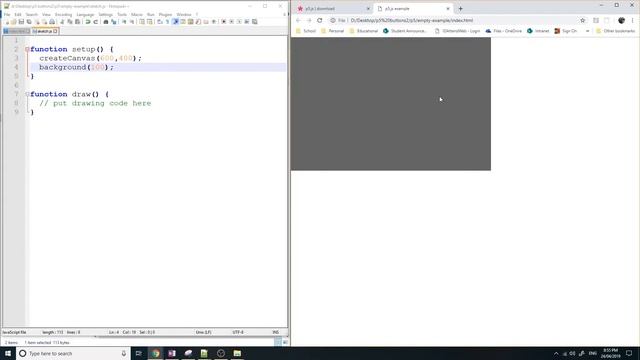This screenshot has height=360, width=640.
Task: Click the Cut scissors icon
Action: (62, 22)
